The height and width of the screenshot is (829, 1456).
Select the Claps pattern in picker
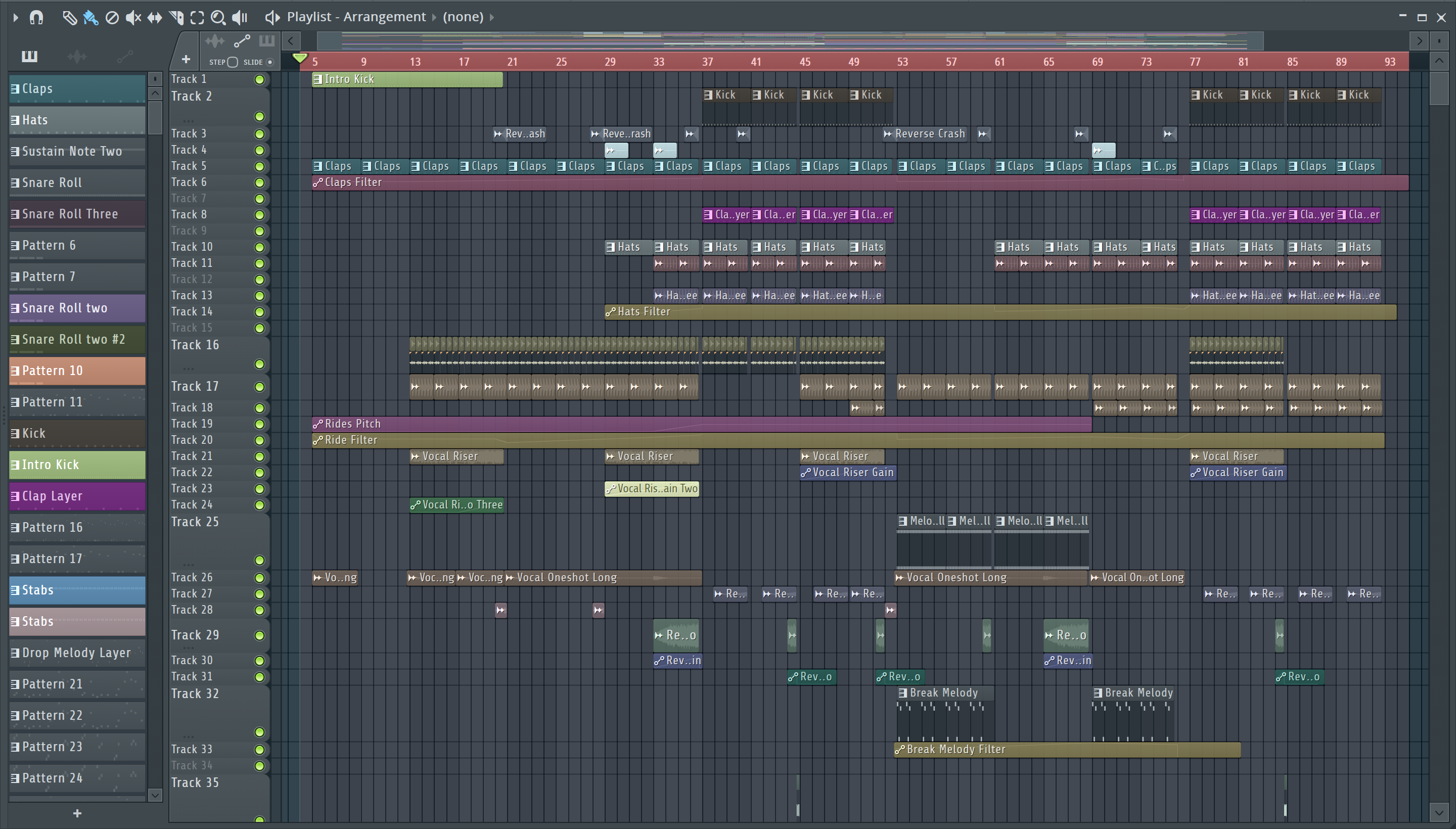pos(77,89)
